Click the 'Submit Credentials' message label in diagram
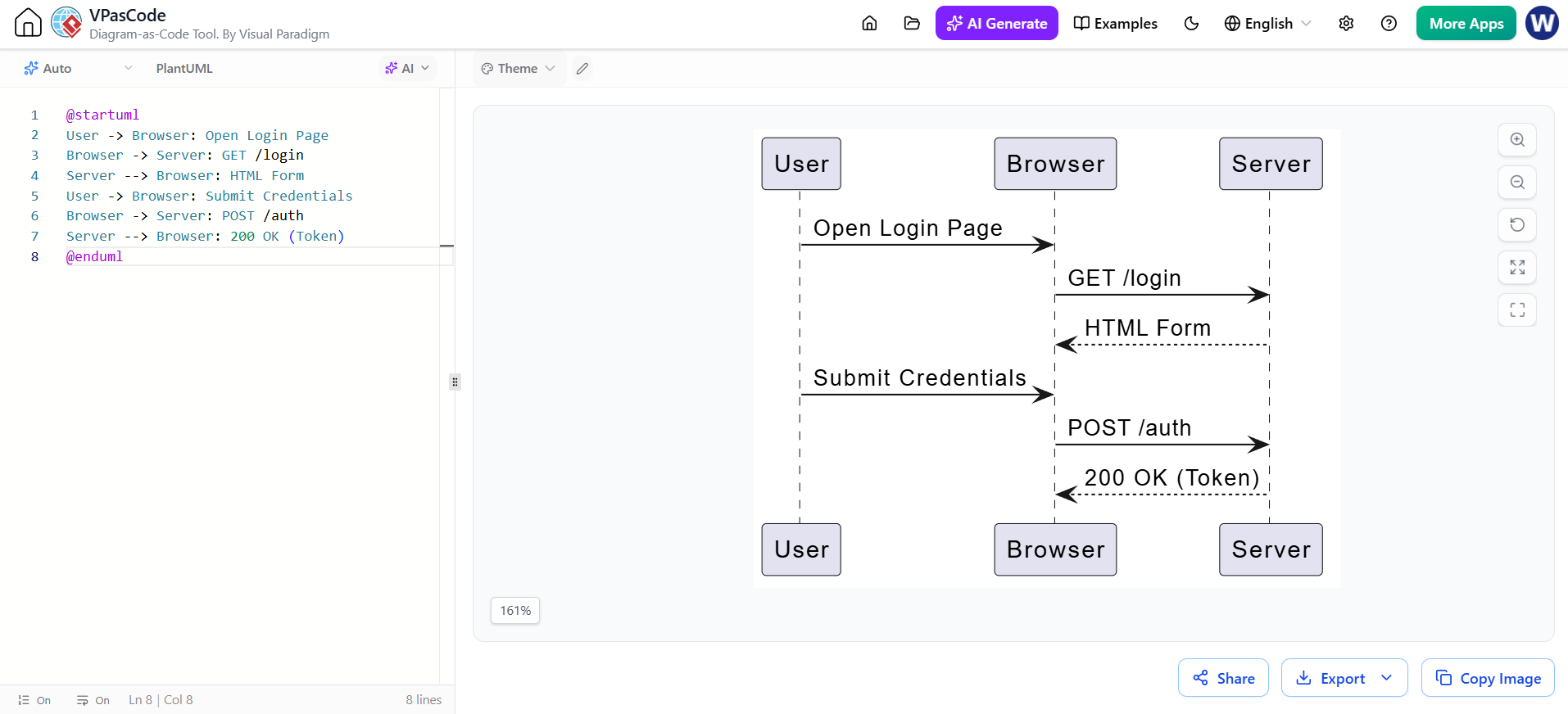The image size is (1568, 714). [x=919, y=377]
